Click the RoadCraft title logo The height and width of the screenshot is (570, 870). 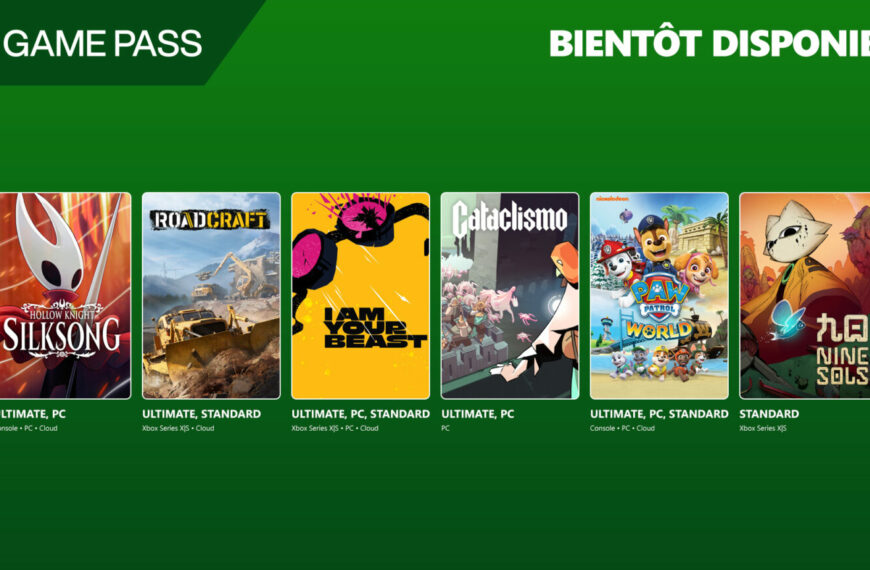(210, 220)
